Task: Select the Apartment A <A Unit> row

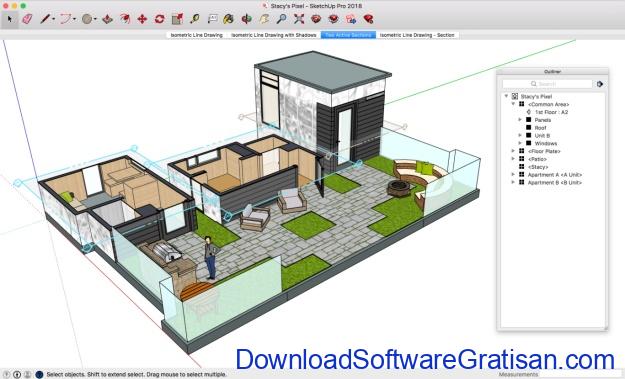Action: click(554, 175)
